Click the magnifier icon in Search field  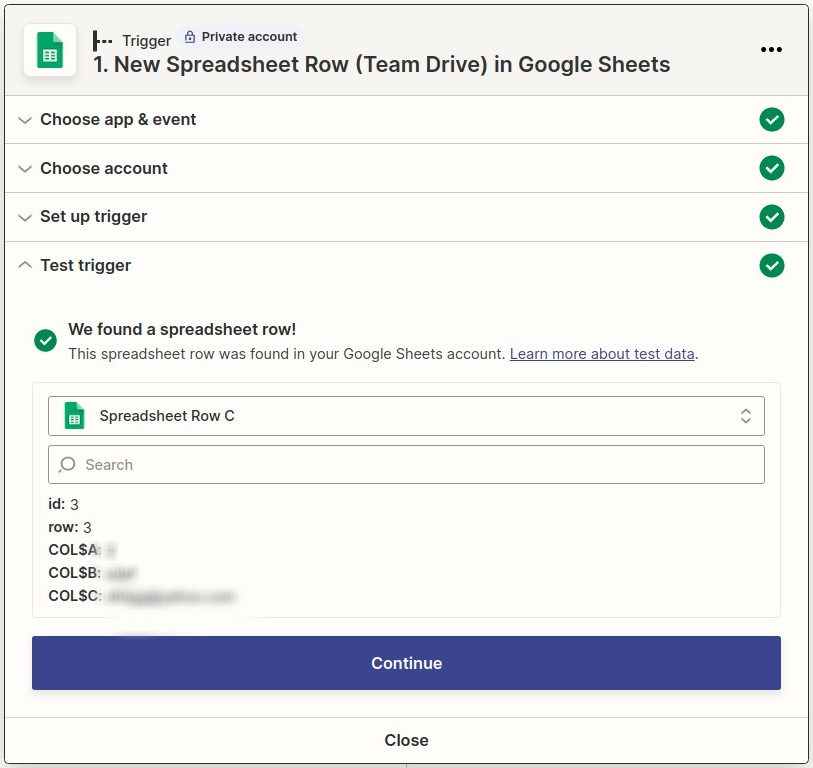tap(67, 465)
